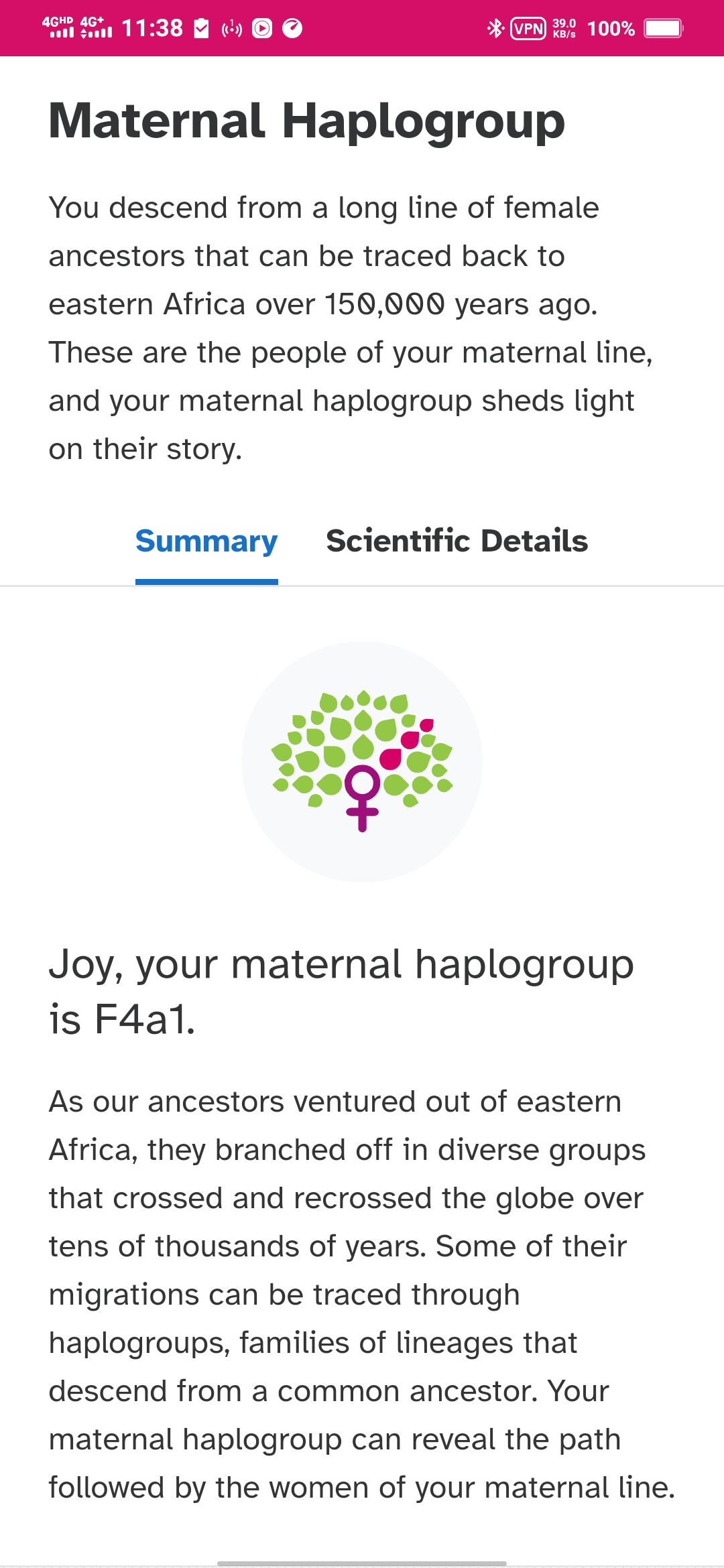This screenshot has height=1568, width=724.
Task: Tap the network speed KB/s indicator
Action: [564, 28]
